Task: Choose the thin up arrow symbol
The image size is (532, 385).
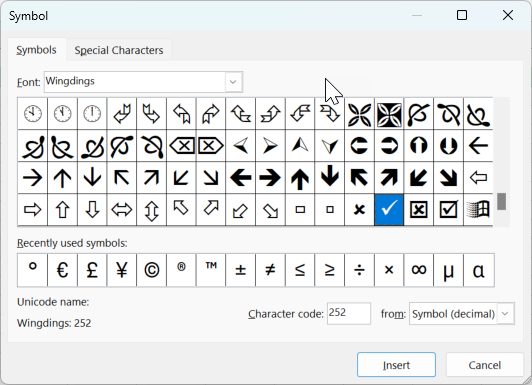Action: tap(62, 177)
